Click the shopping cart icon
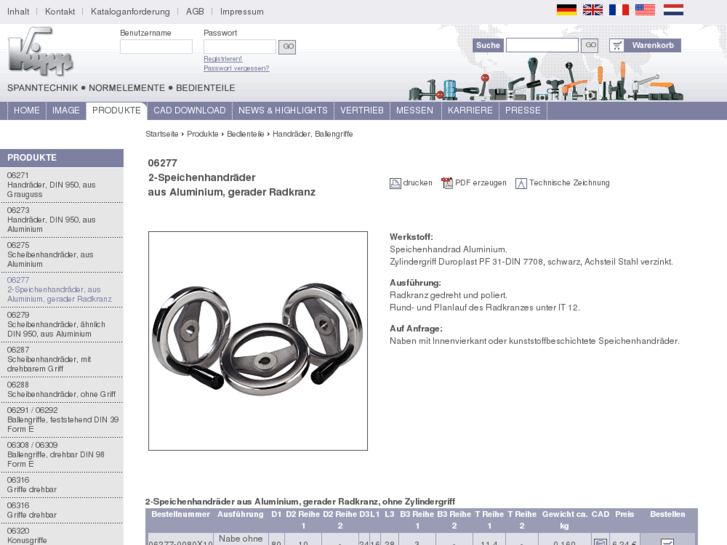 pos(617,45)
